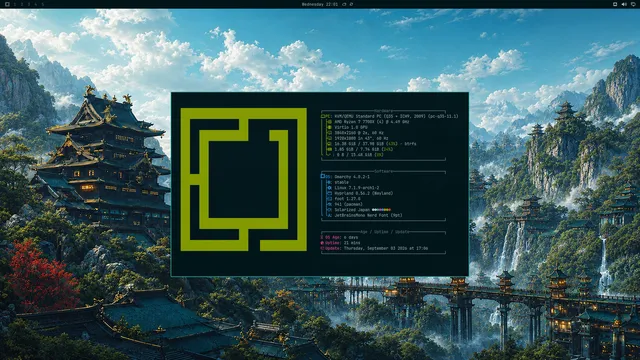Screen dimensions: 640x360
Task: Switch to workspace 4 in the top bar
Action: coord(36,4)
